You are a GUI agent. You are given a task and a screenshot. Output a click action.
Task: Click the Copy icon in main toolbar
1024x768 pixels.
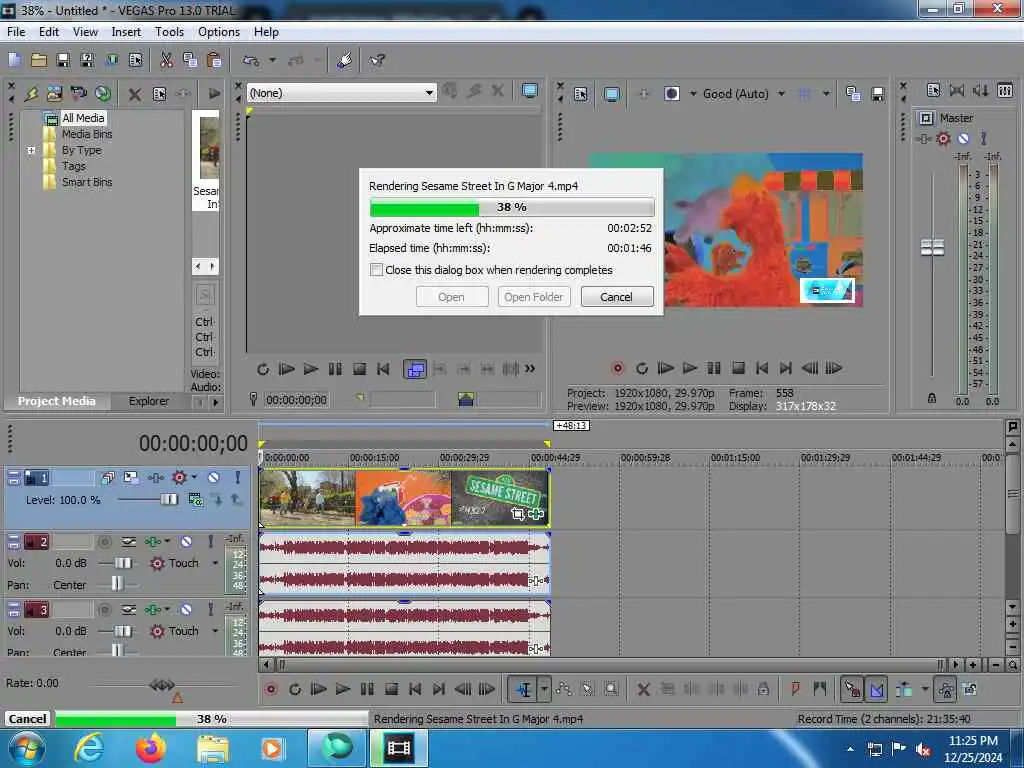[190, 61]
